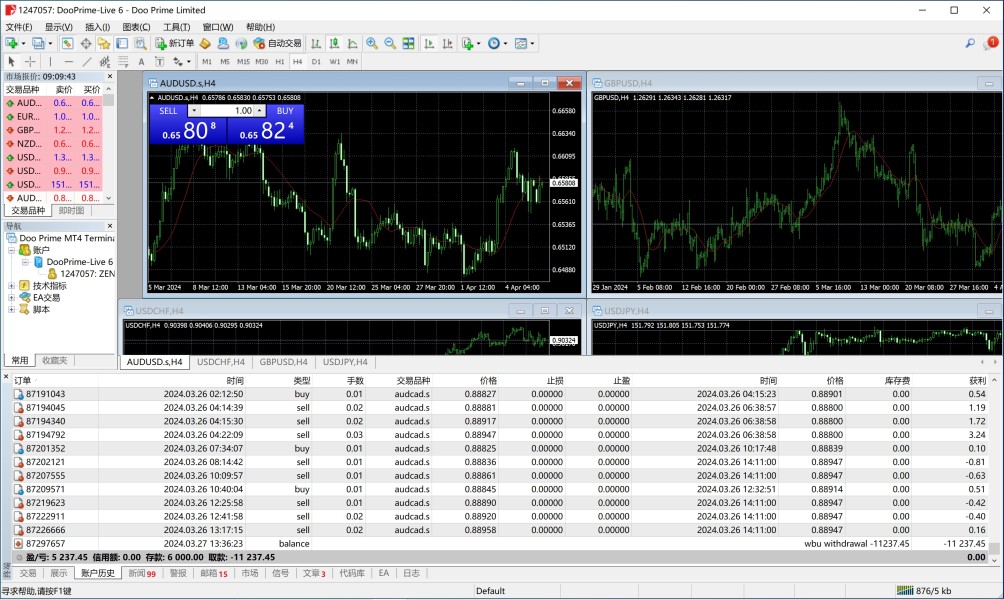Open the search magnifier icon at top right
Screen dimensions: 1004x600
969,43
